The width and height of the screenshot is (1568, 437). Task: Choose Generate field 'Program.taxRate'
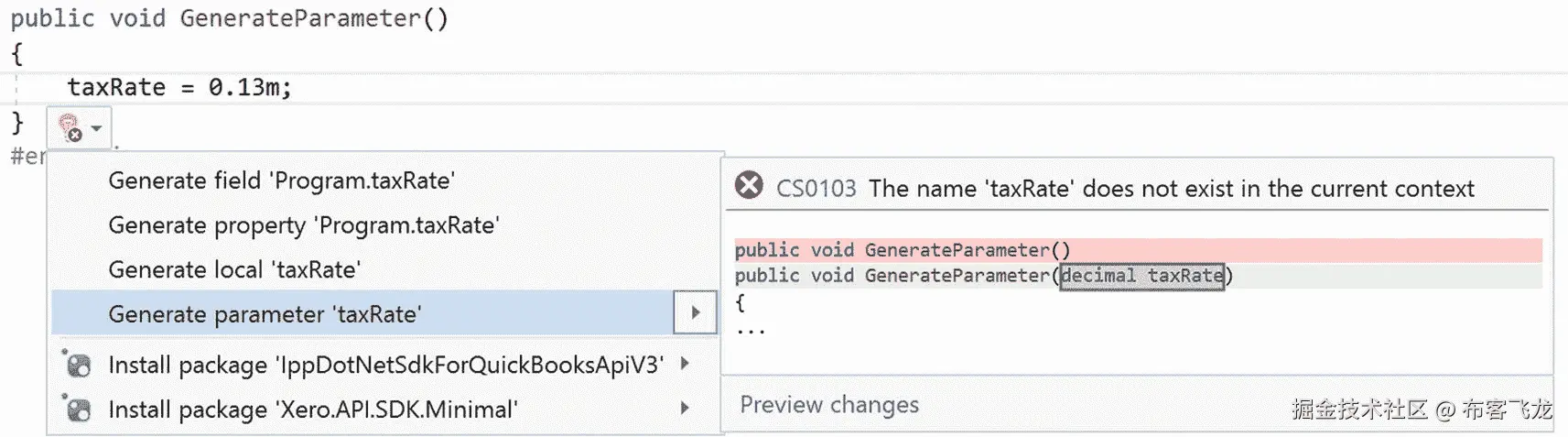(281, 180)
